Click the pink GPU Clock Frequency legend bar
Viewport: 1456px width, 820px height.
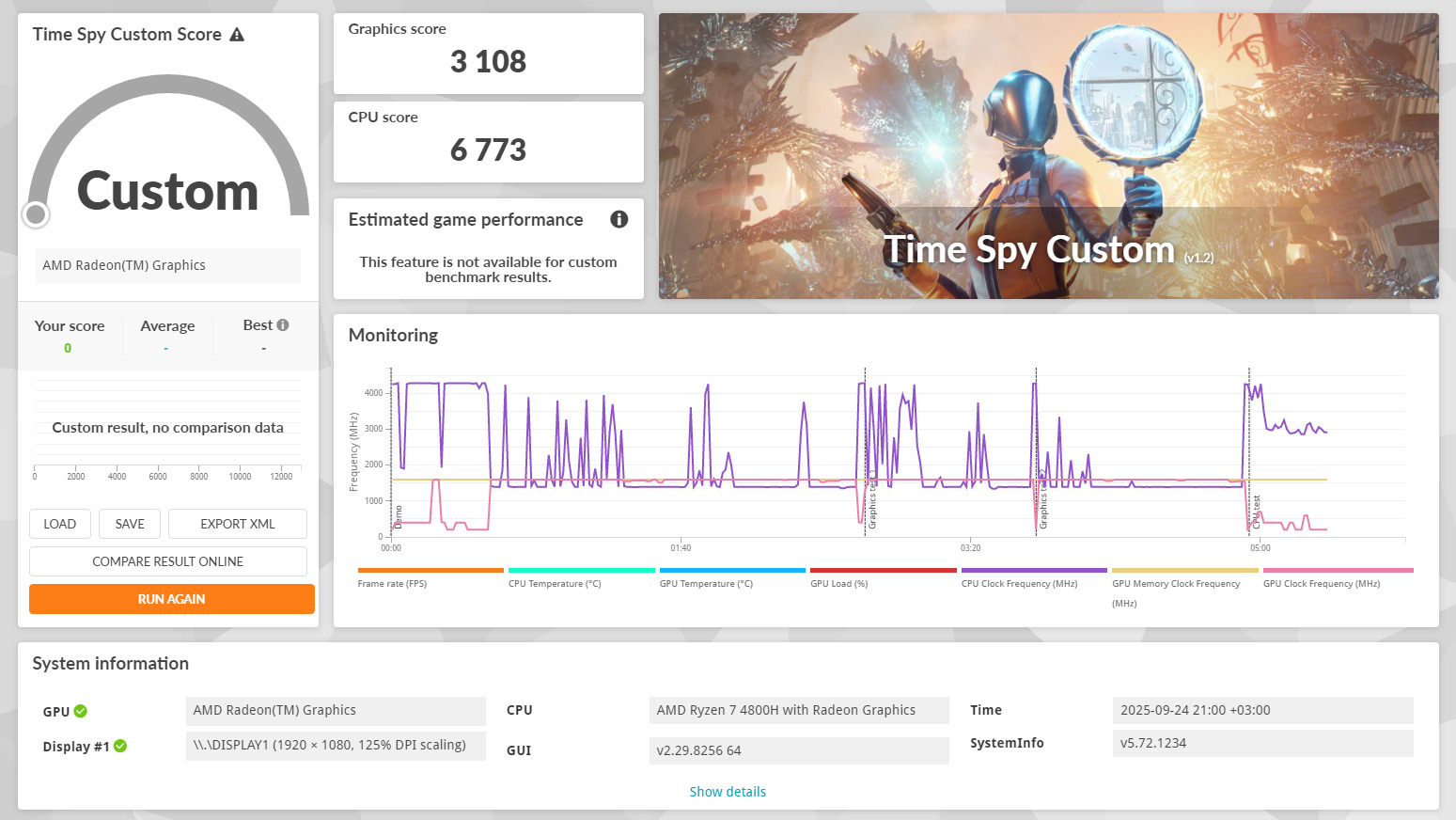click(1338, 570)
